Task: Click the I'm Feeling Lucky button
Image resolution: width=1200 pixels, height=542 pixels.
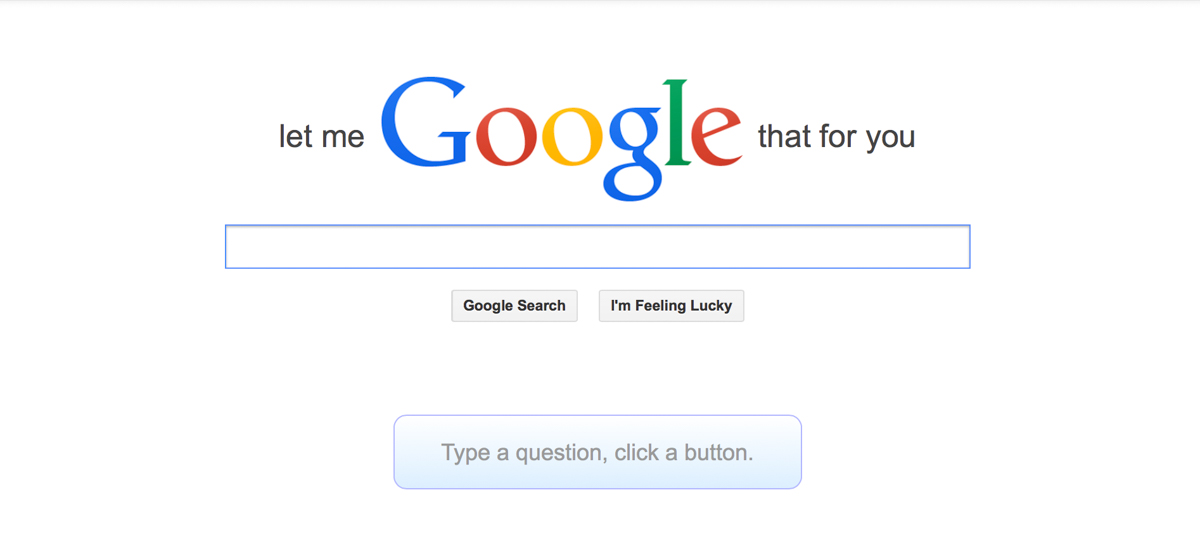Action: (671, 306)
